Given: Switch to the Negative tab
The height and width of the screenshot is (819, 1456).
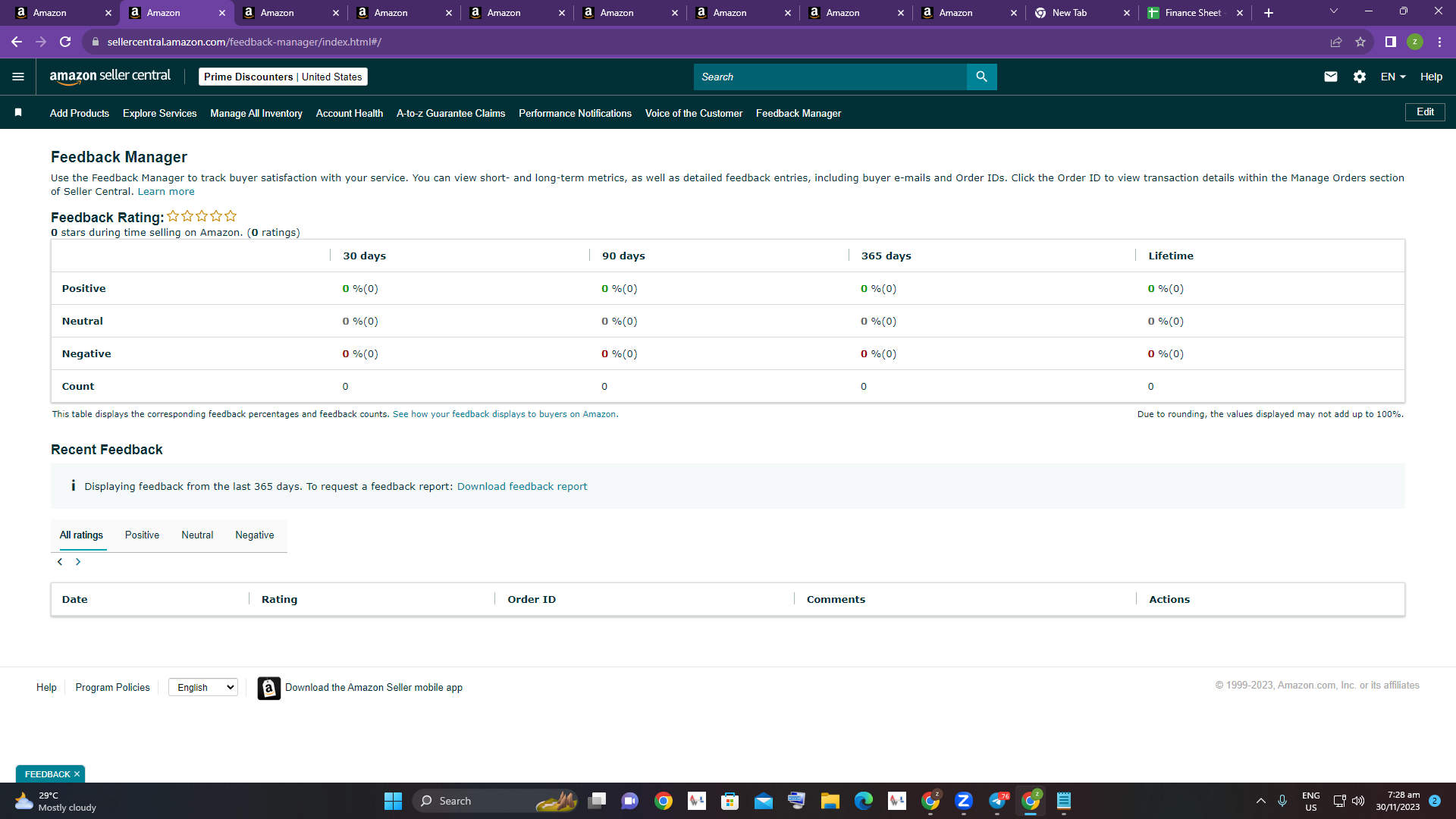Looking at the screenshot, I should (x=255, y=535).
